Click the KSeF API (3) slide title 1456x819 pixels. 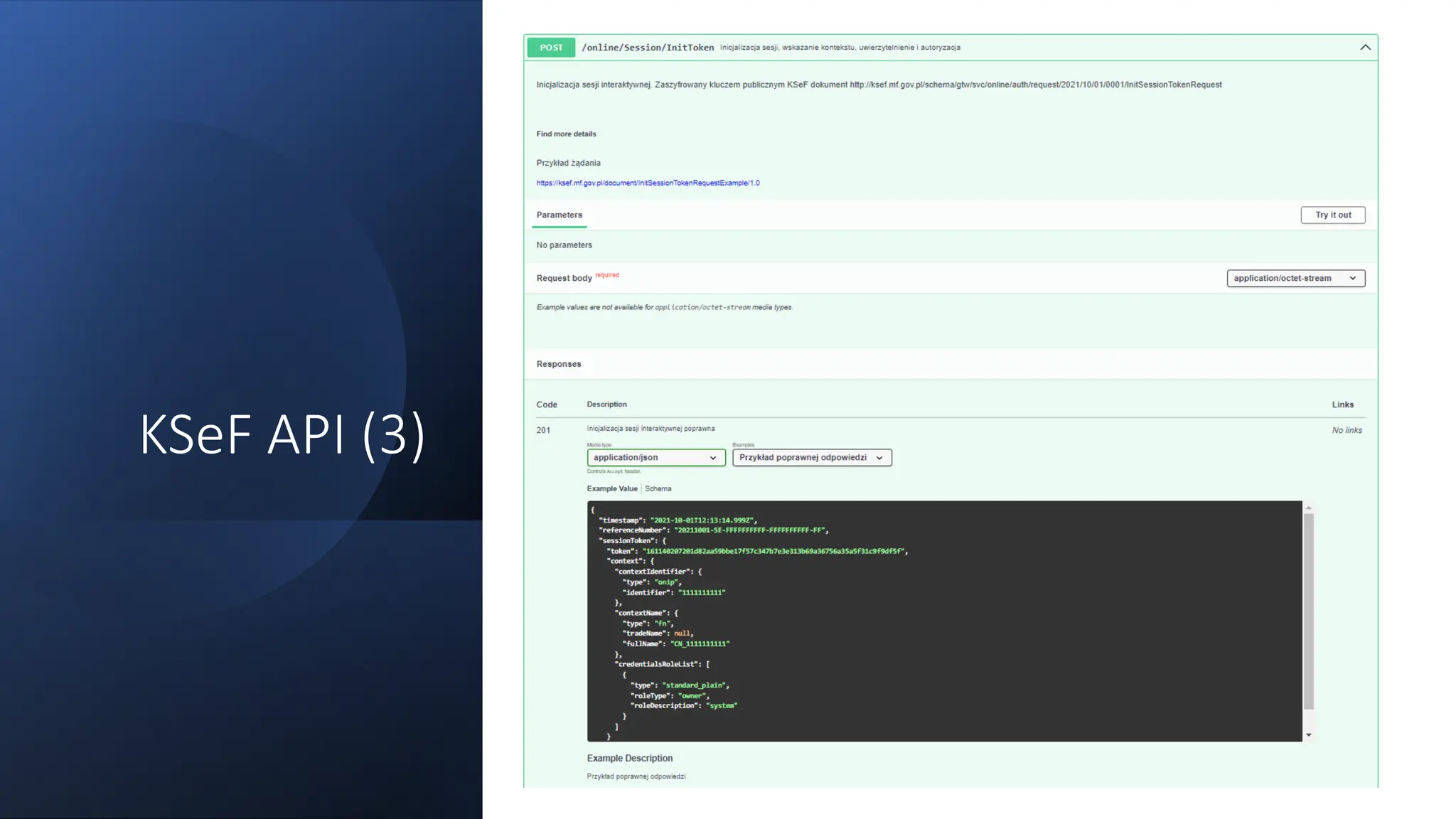coord(282,434)
